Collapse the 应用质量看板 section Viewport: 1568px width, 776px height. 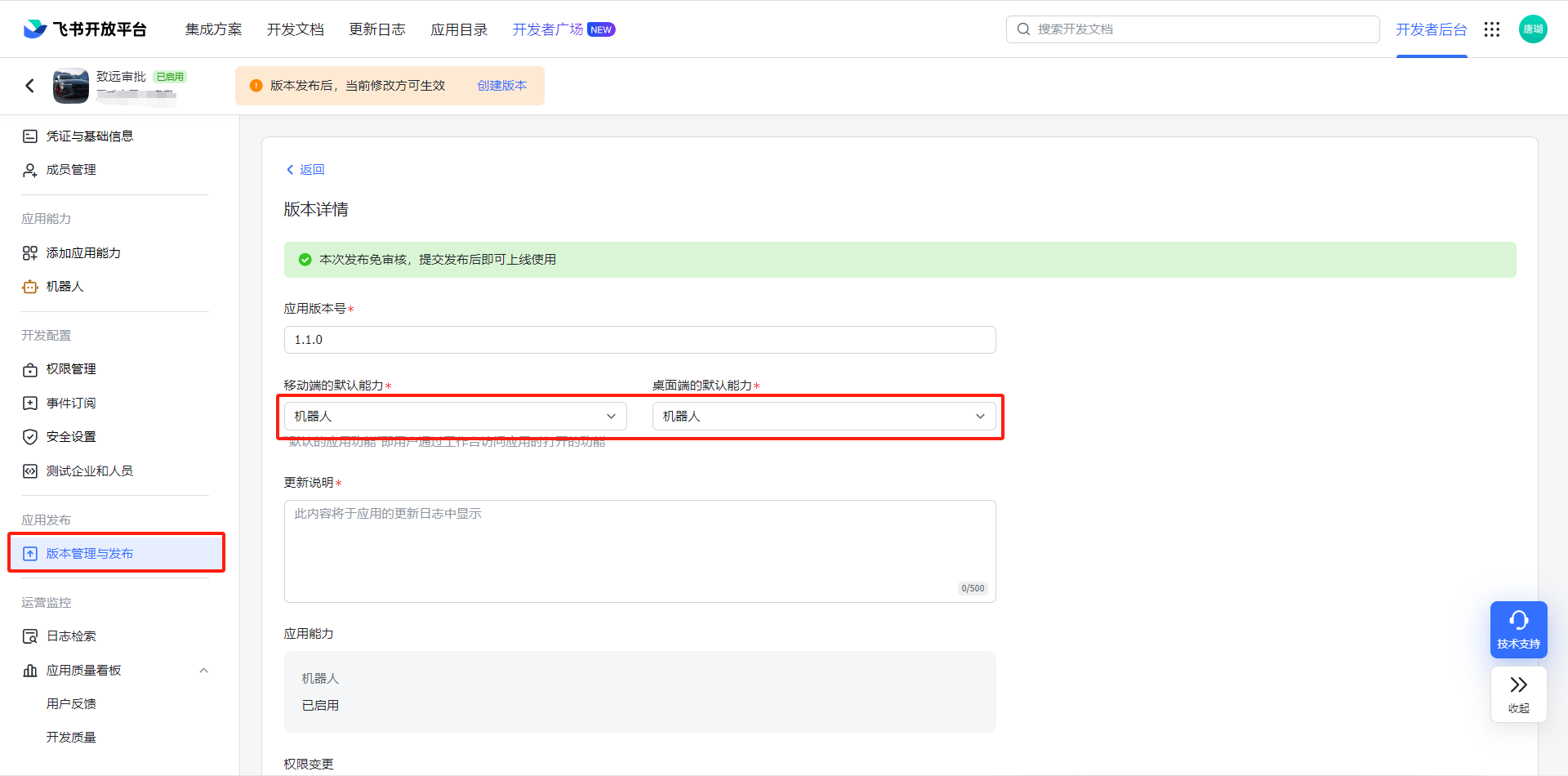pyautogui.click(x=203, y=671)
